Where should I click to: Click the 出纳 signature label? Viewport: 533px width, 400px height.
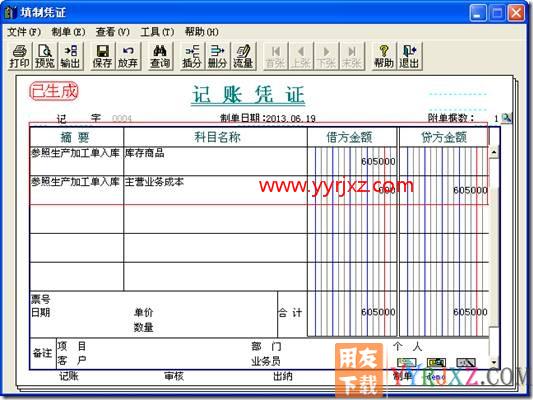[x=283, y=376]
